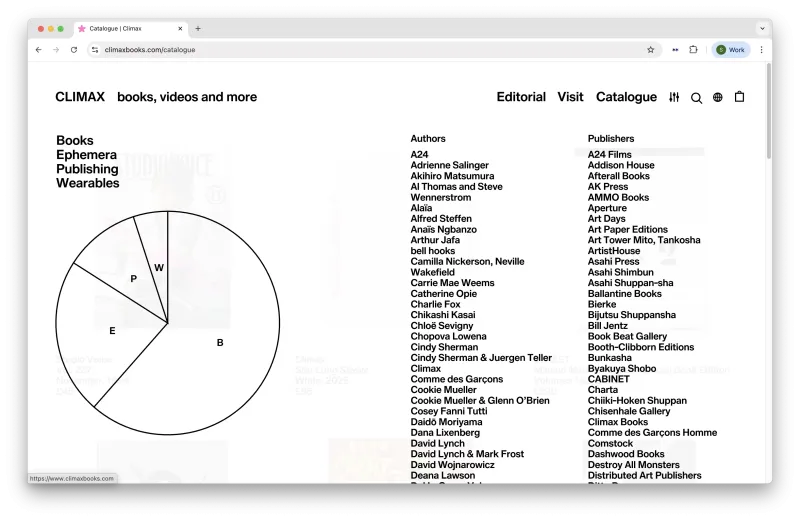
Task: Select the Ephemera category
Action: coord(86,155)
